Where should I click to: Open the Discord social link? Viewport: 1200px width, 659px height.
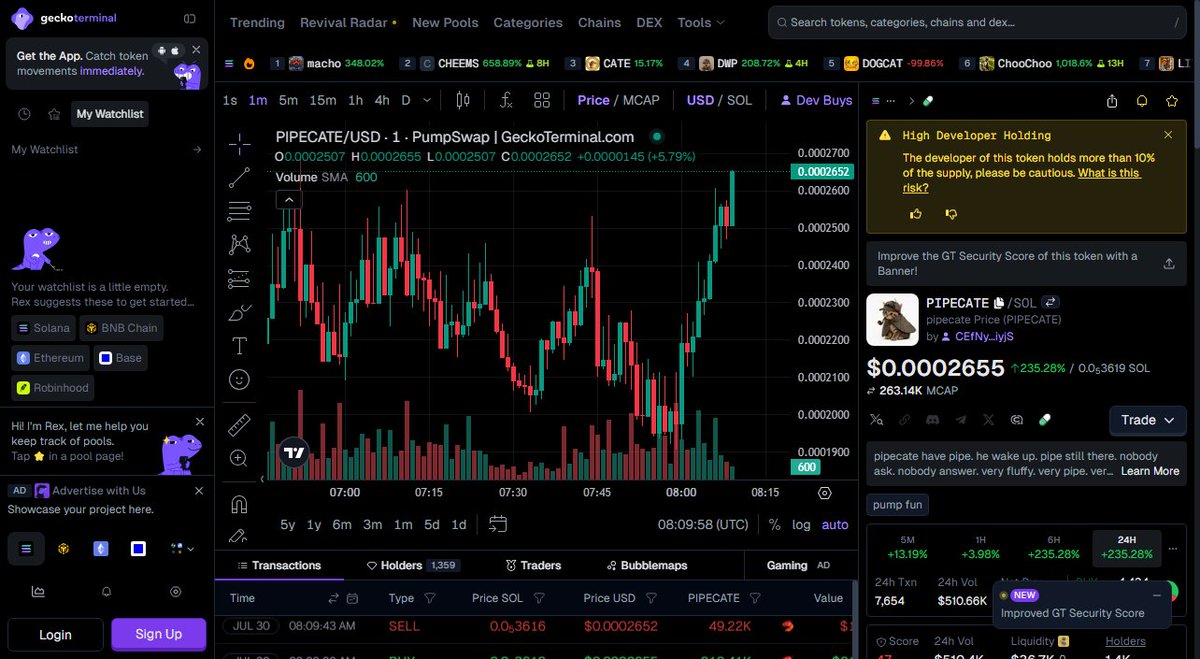pyautogui.click(x=932, y=420)
